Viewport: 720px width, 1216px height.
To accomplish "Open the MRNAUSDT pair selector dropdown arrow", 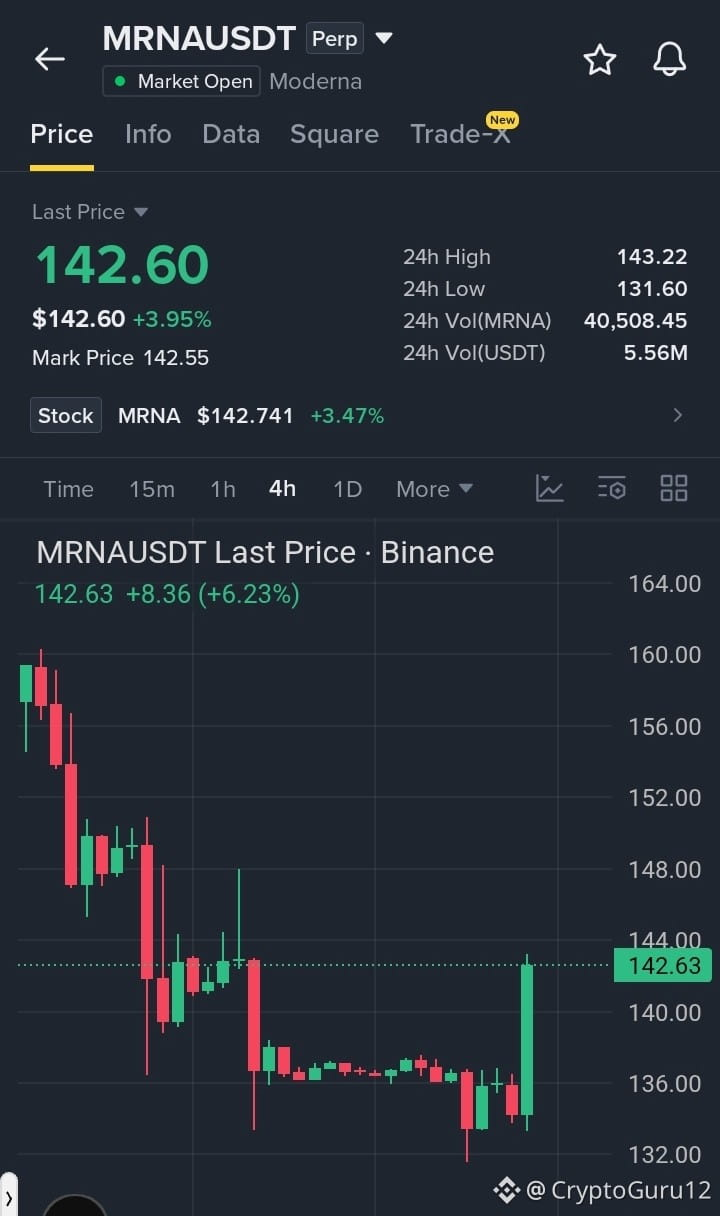I will point(384,39).
